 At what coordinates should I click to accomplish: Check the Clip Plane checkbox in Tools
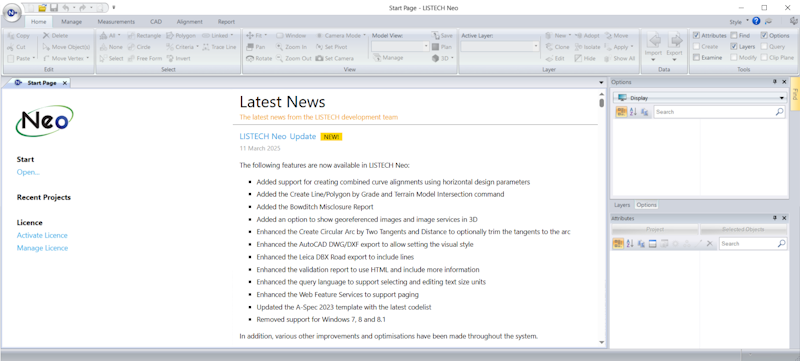764,58
